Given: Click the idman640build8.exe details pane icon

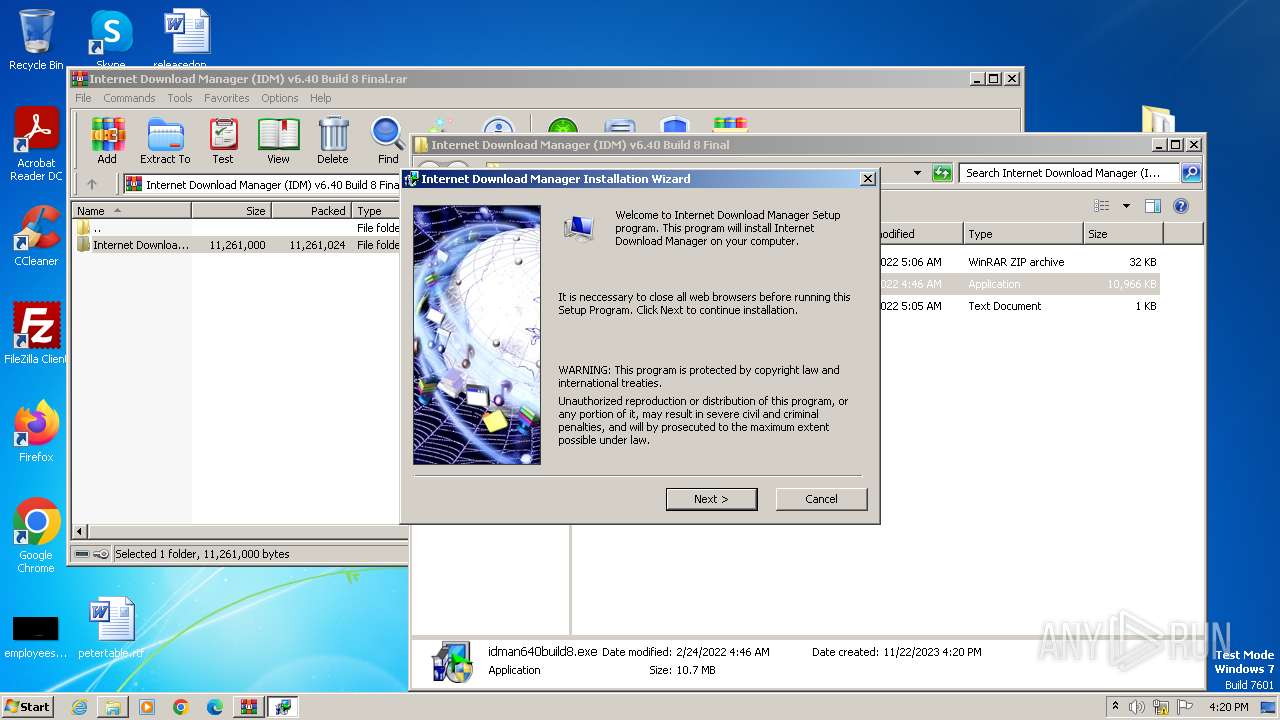Looking at the screenshot, I should [452, 661].
